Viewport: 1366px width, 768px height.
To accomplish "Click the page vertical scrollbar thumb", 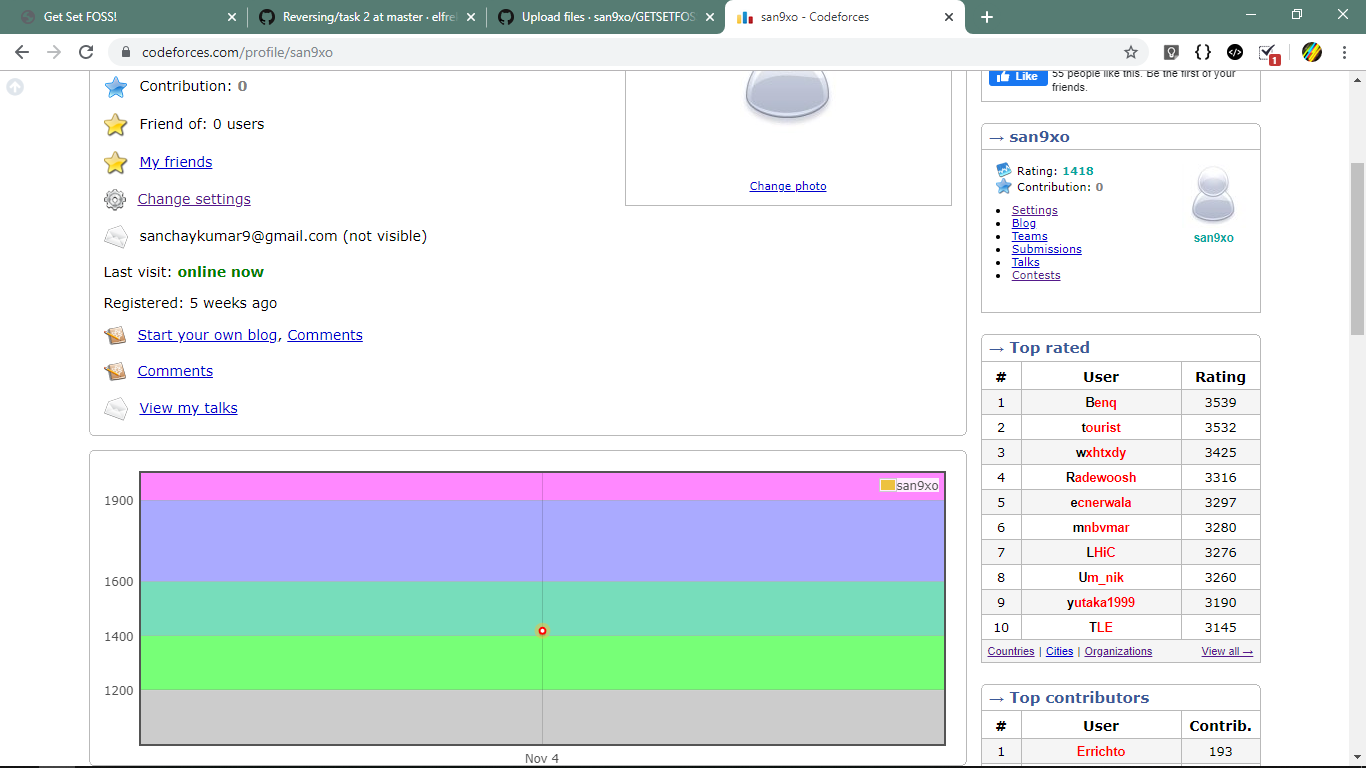I will 1357,248.
